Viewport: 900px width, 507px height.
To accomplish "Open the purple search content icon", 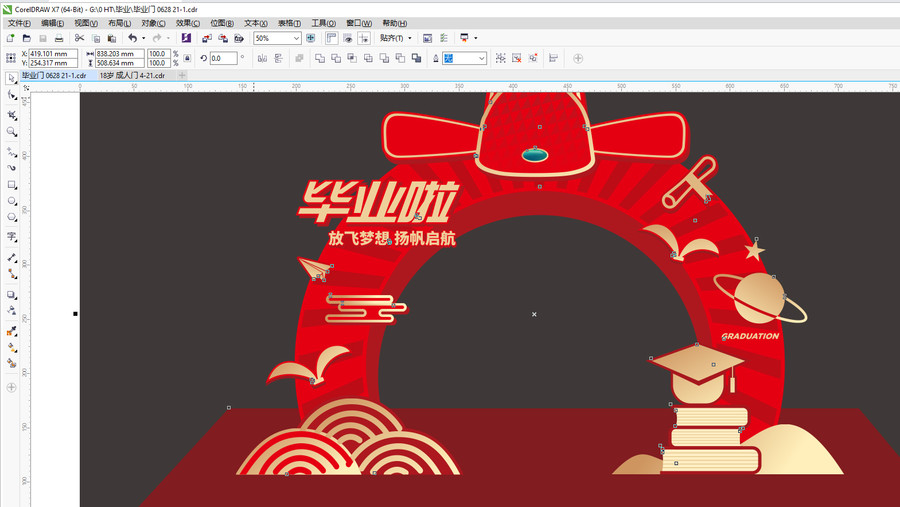I will click(186, 38).
